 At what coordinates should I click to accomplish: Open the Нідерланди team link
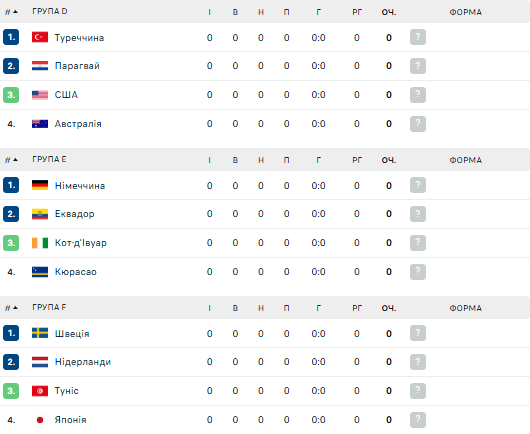pyautogui.click(x=83, y=362)
